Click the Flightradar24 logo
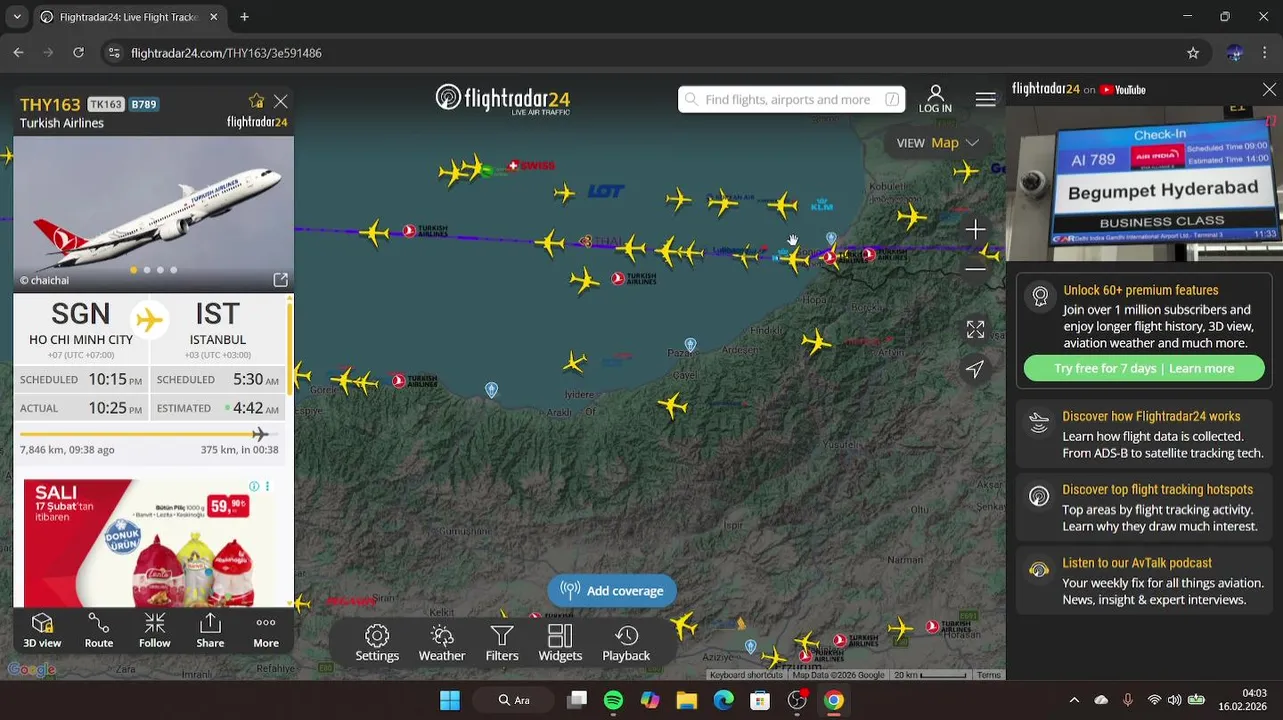The width and height of the screenshot is (1283, 720). 503,99
